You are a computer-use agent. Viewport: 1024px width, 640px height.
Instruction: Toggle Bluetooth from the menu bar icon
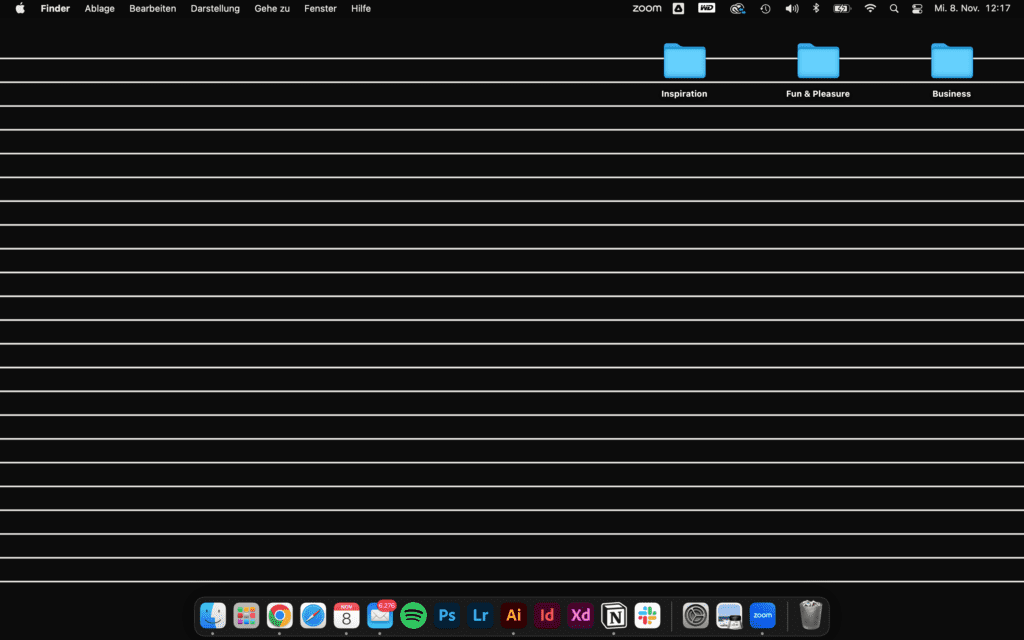point(815,8)
